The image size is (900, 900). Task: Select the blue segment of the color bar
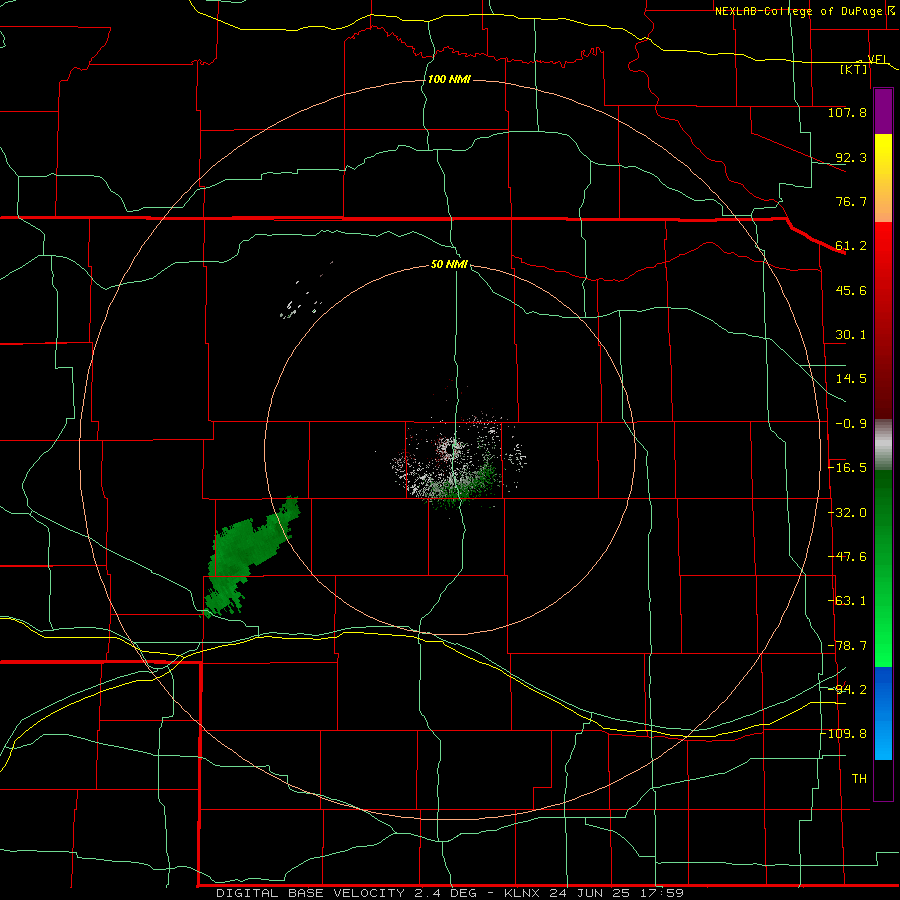coord(883,713)
